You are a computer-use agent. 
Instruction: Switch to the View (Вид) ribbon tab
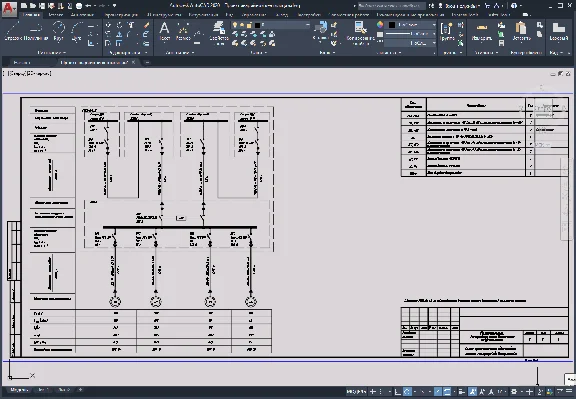pyautogui.click(x=229, y=15)
